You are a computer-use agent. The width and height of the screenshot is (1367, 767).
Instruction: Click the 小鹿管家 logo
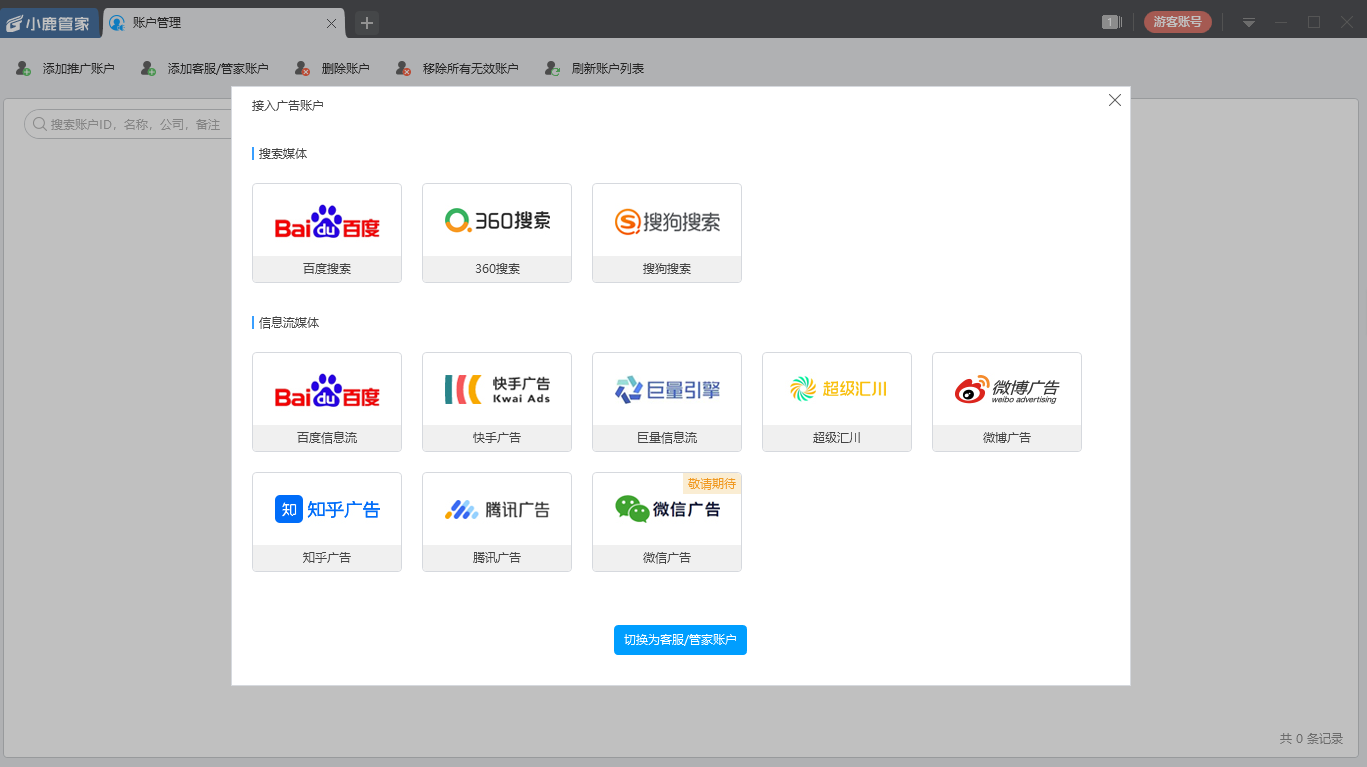(49, 23)
